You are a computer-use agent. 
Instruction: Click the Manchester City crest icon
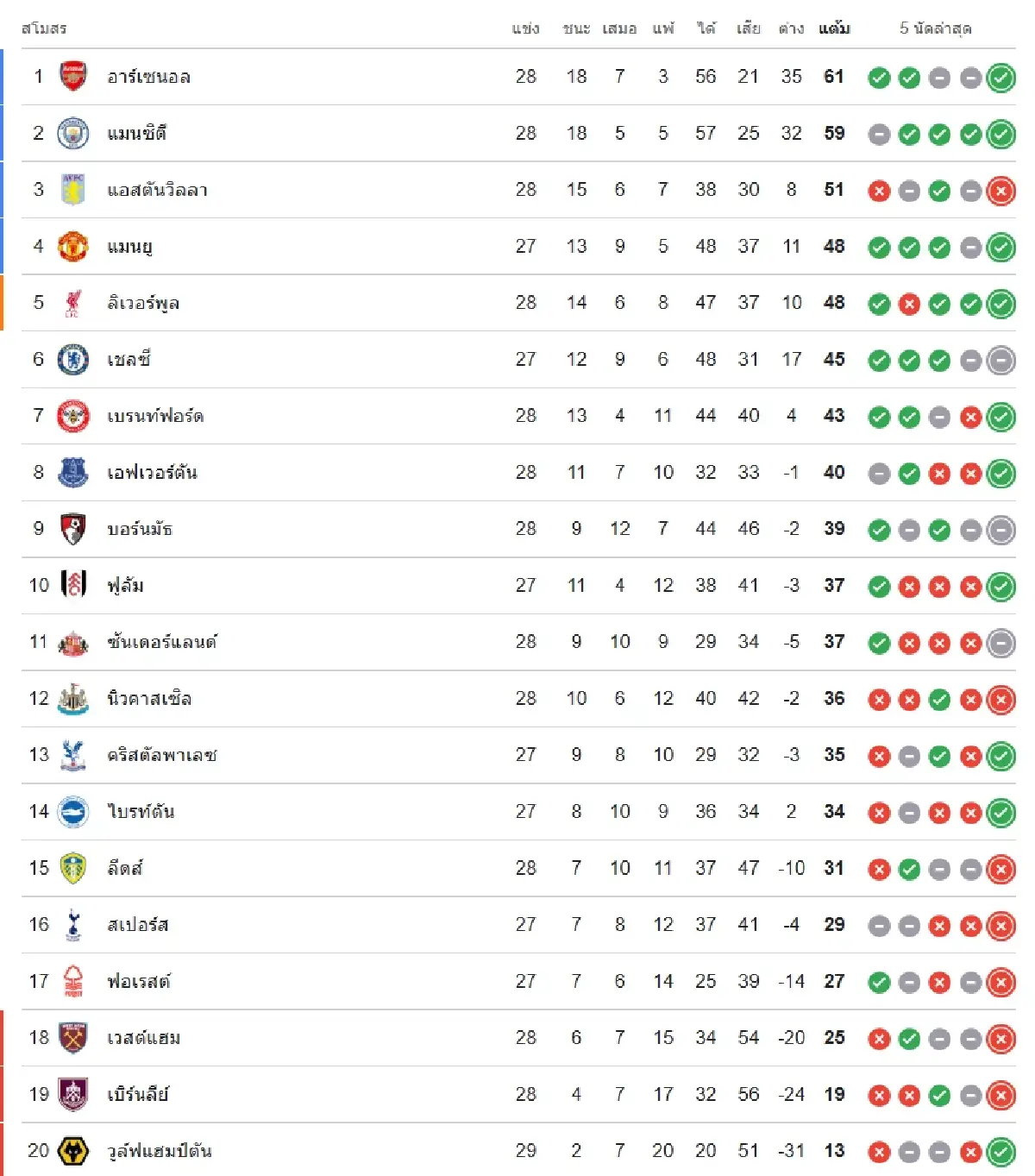point(73,134)
